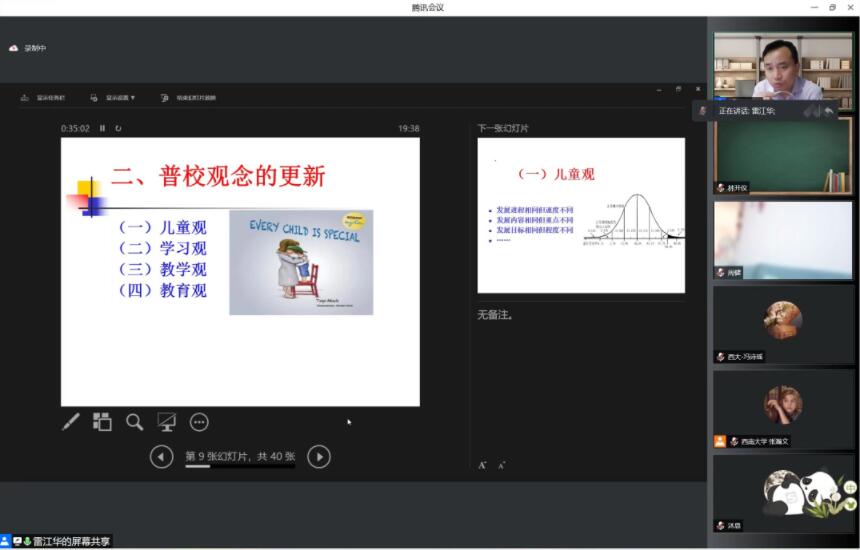Click the zoom into slide magnifier icon
Viewport: 860px width, 550px height.
(x=134, y=422)
